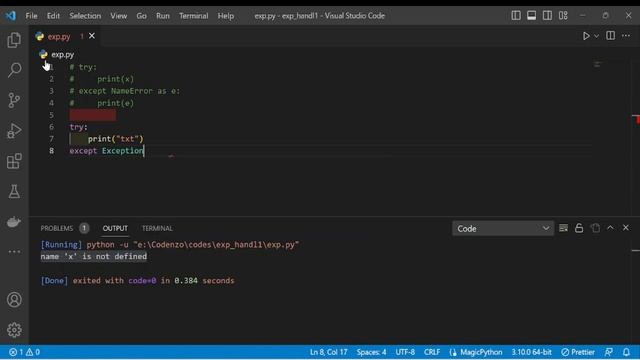Screen dimensions: 640x360
Task: Click line number 5 in gutter
Action: coord(51,115)
